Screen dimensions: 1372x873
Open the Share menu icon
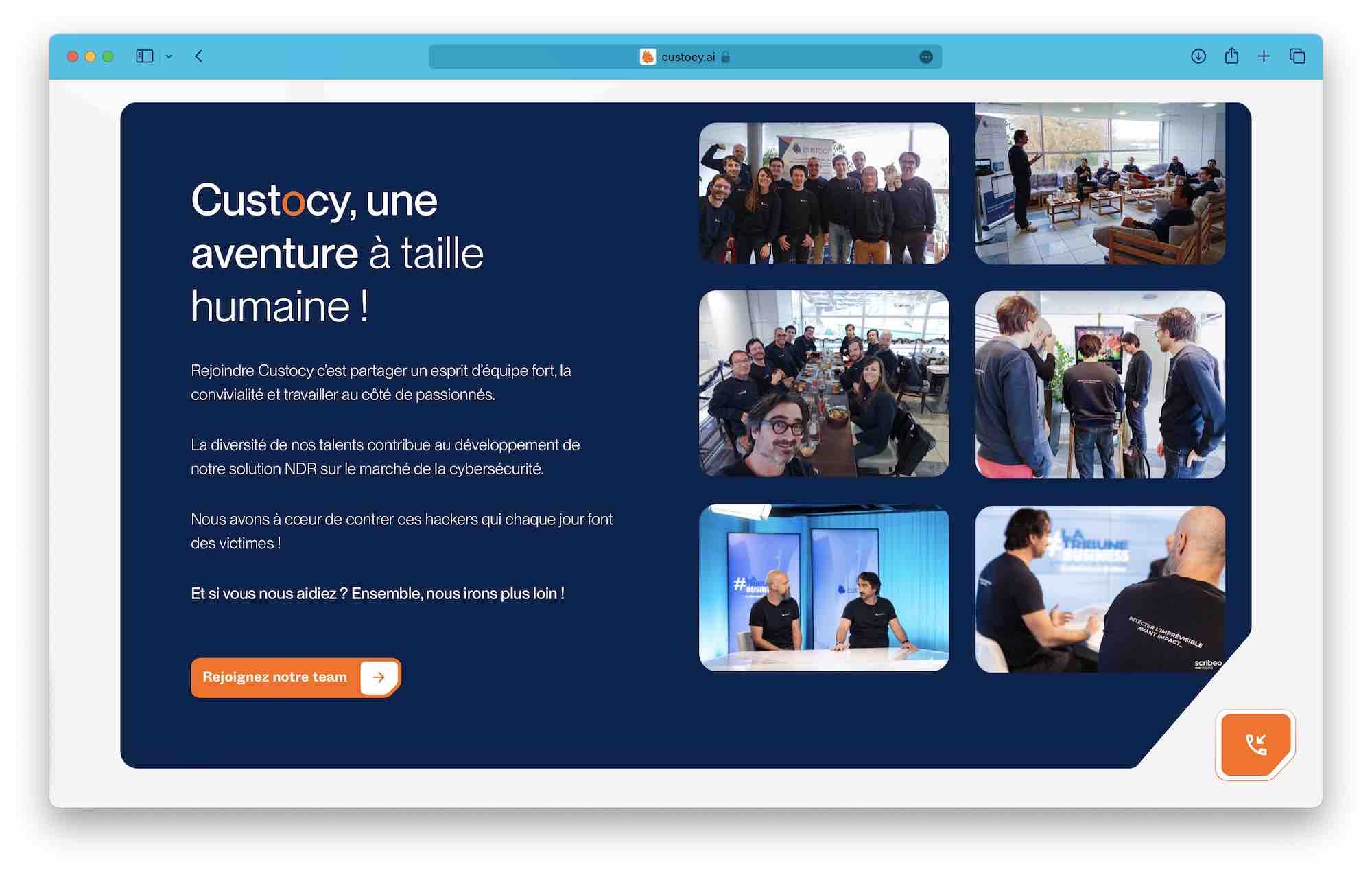[x=1231, y=56]
